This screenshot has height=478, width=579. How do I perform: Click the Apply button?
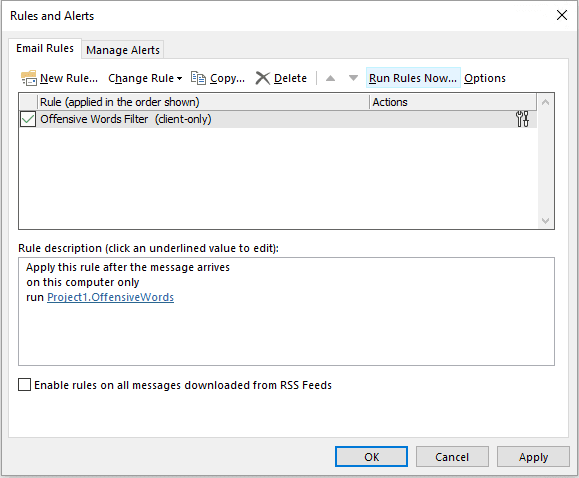click(533, 457)
